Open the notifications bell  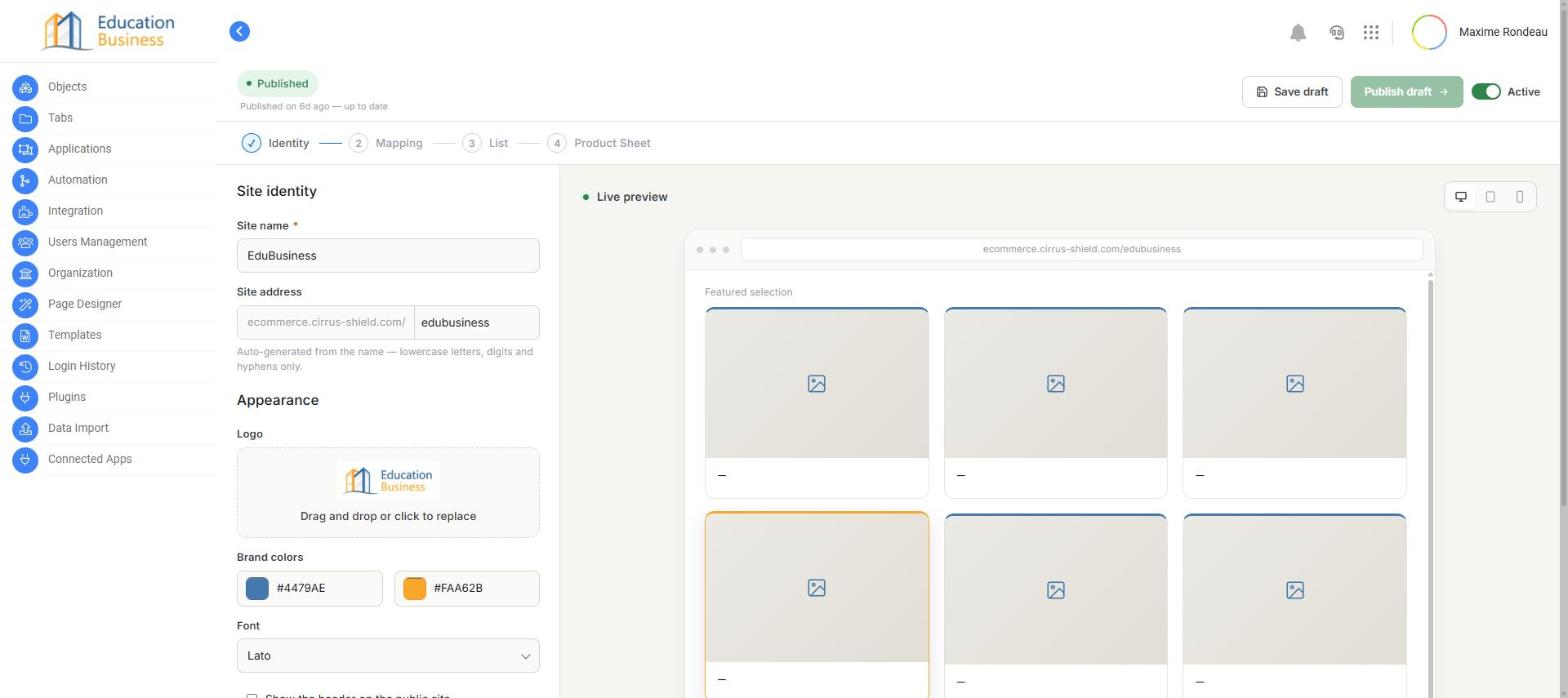(1298, 32)
